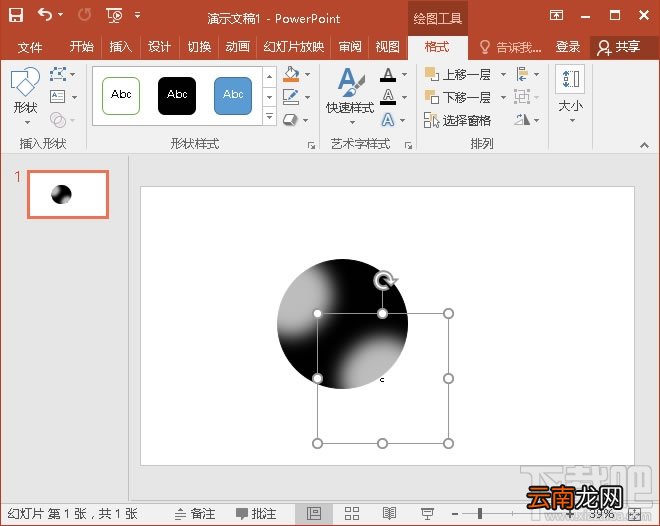Apply the white outlined Abc shape style
The width and height of the screenshot is (660, 526).
click(x=121, y=96)
